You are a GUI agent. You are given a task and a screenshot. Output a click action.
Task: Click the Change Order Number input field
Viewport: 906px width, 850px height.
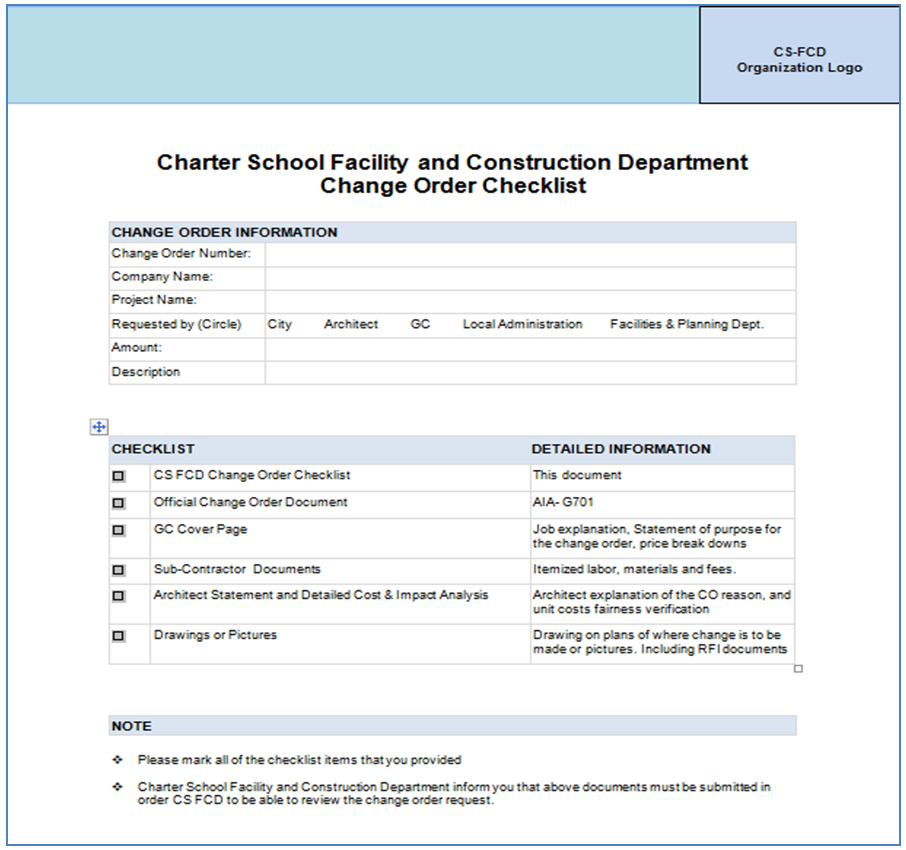pos(530,254)
